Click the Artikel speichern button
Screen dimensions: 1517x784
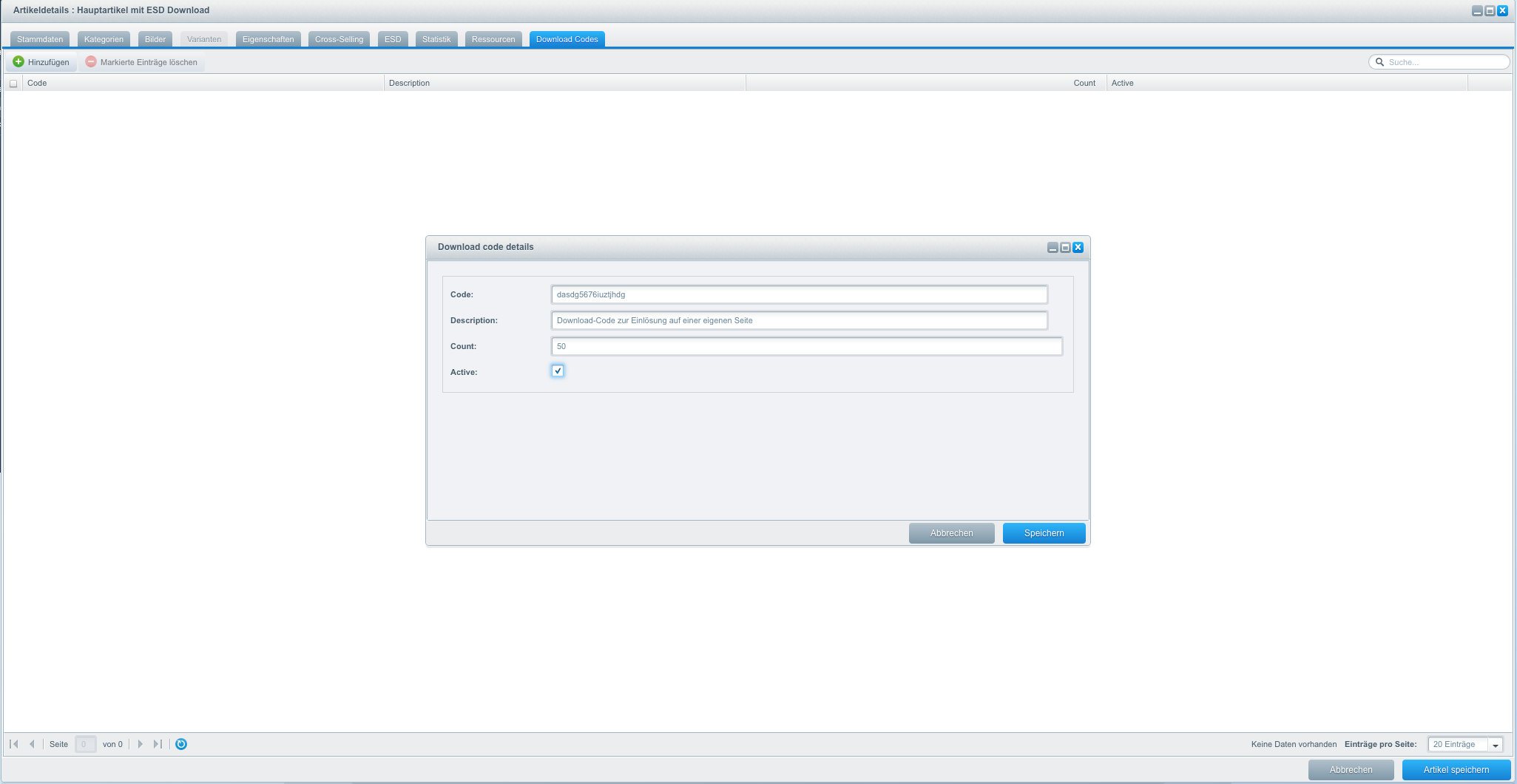point(1456,770)
